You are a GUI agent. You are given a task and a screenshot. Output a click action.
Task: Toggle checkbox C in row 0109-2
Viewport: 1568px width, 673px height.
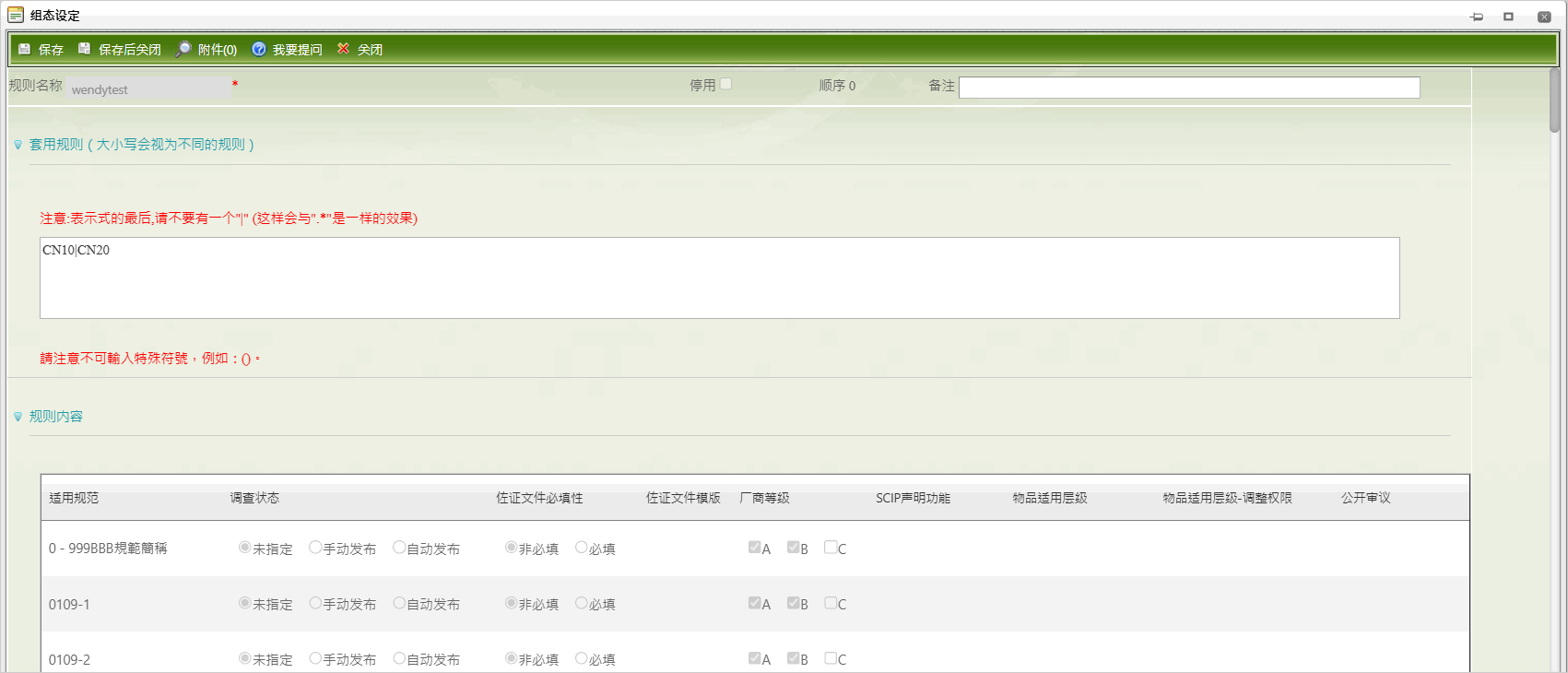pyautogui.click(x=831, y=658)
